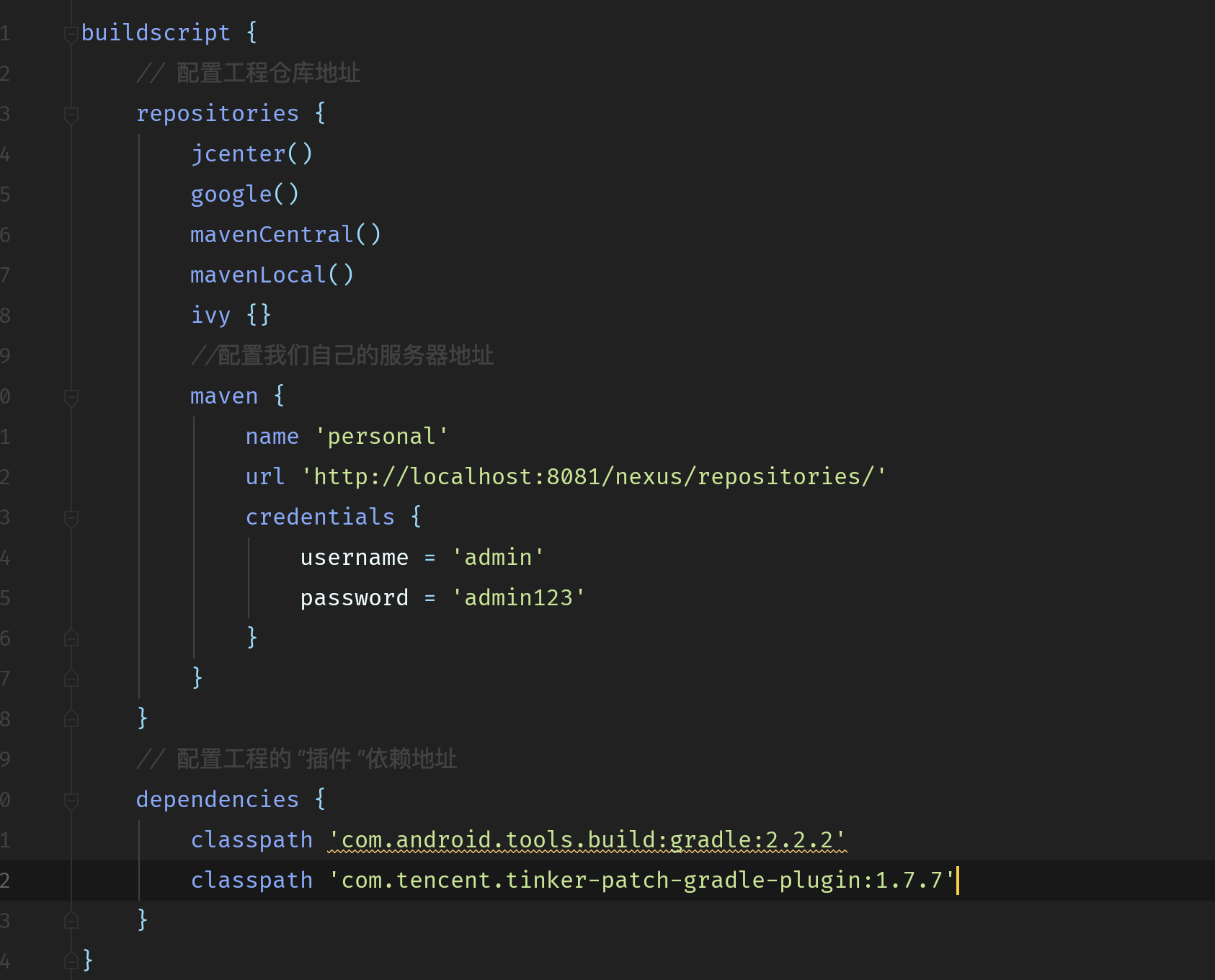Click the 'admin123' password value
Viewport: 1215px width, 980px height.
pyautogui.click(x=518, y=597)
